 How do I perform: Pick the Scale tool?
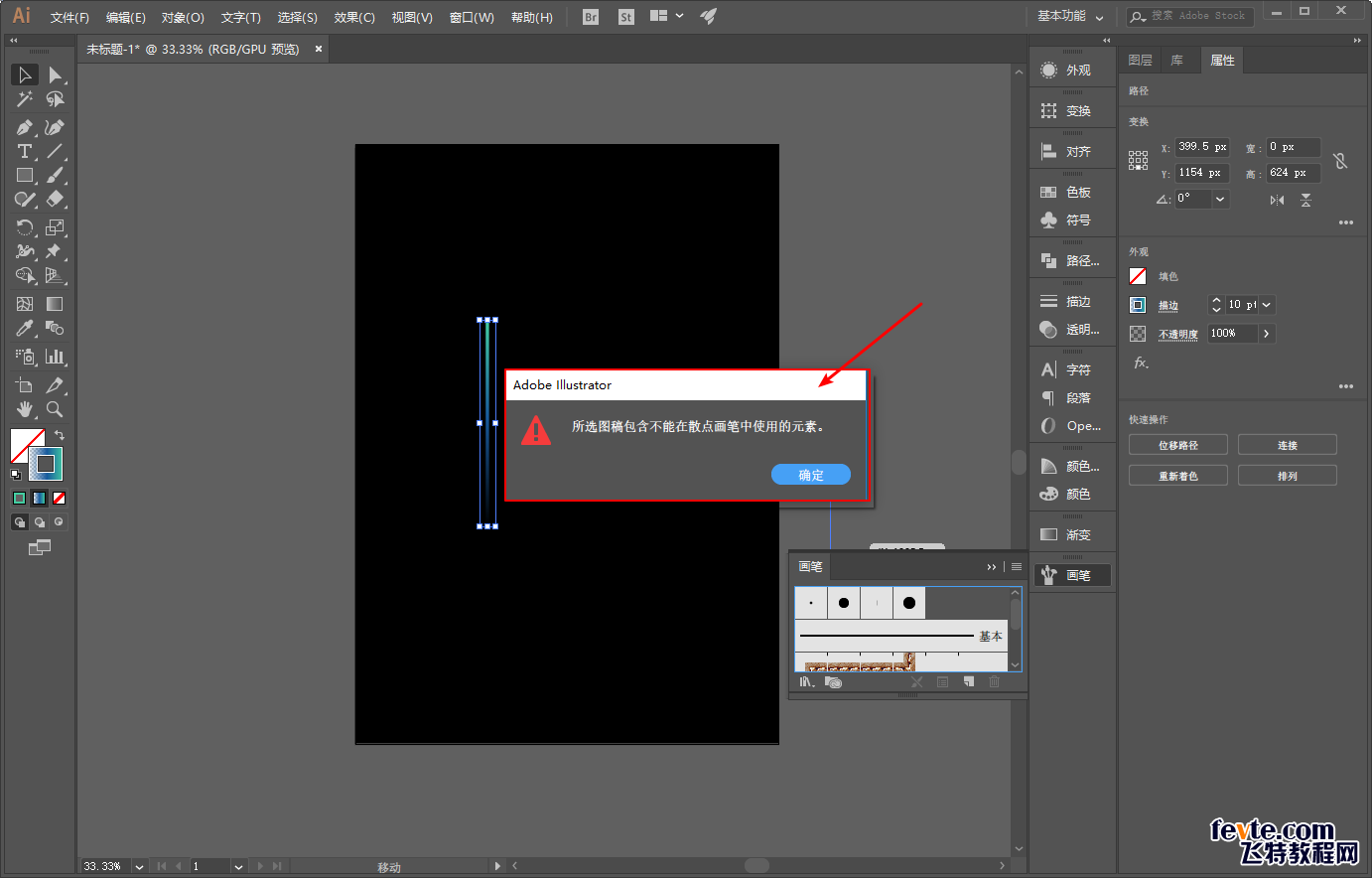pos(56,228)
